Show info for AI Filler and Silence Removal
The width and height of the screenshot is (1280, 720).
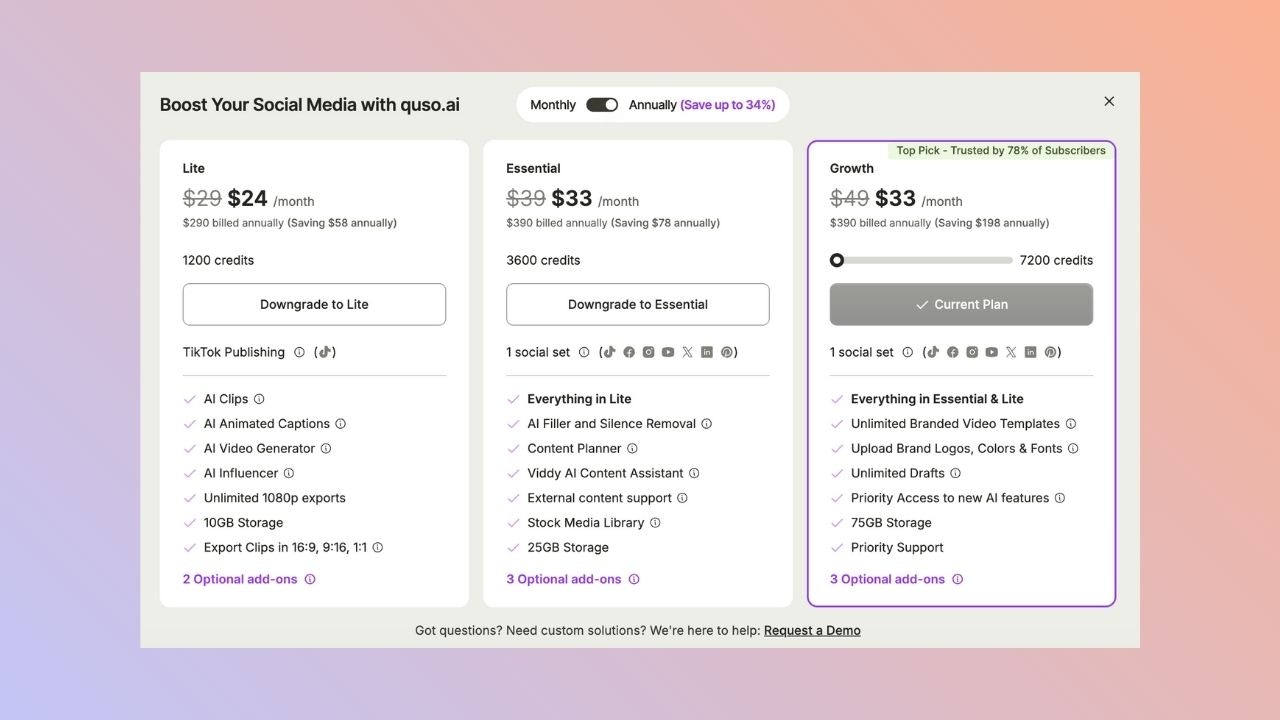click(707, 424)
